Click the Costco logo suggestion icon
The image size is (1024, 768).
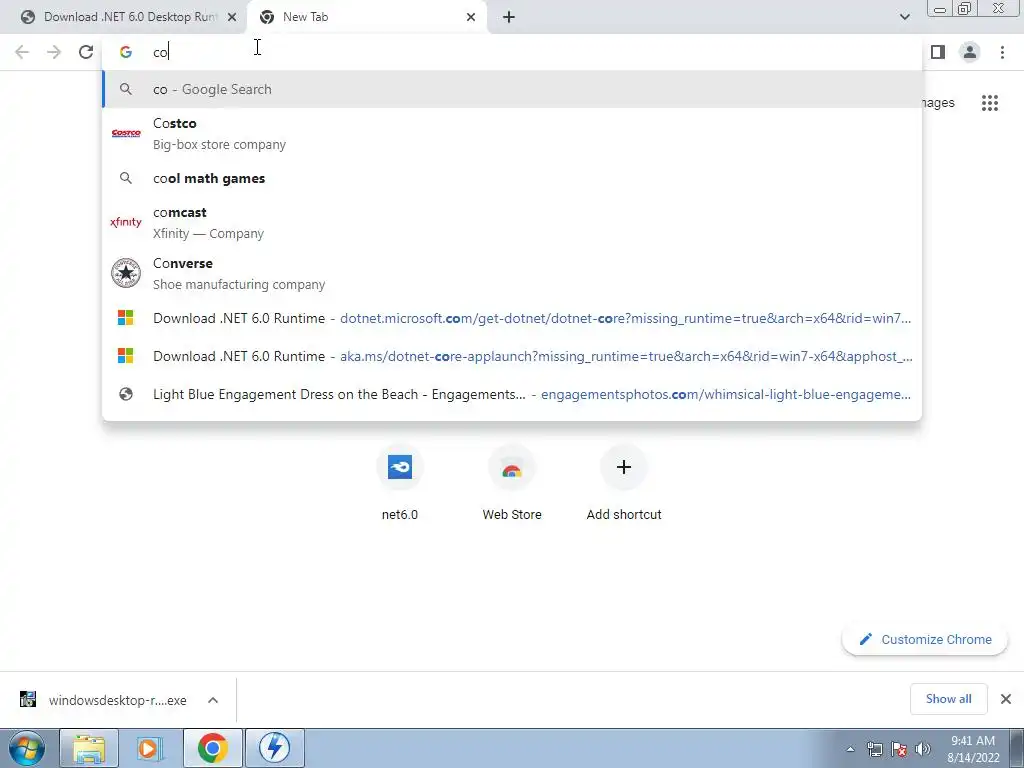(126, 133)
